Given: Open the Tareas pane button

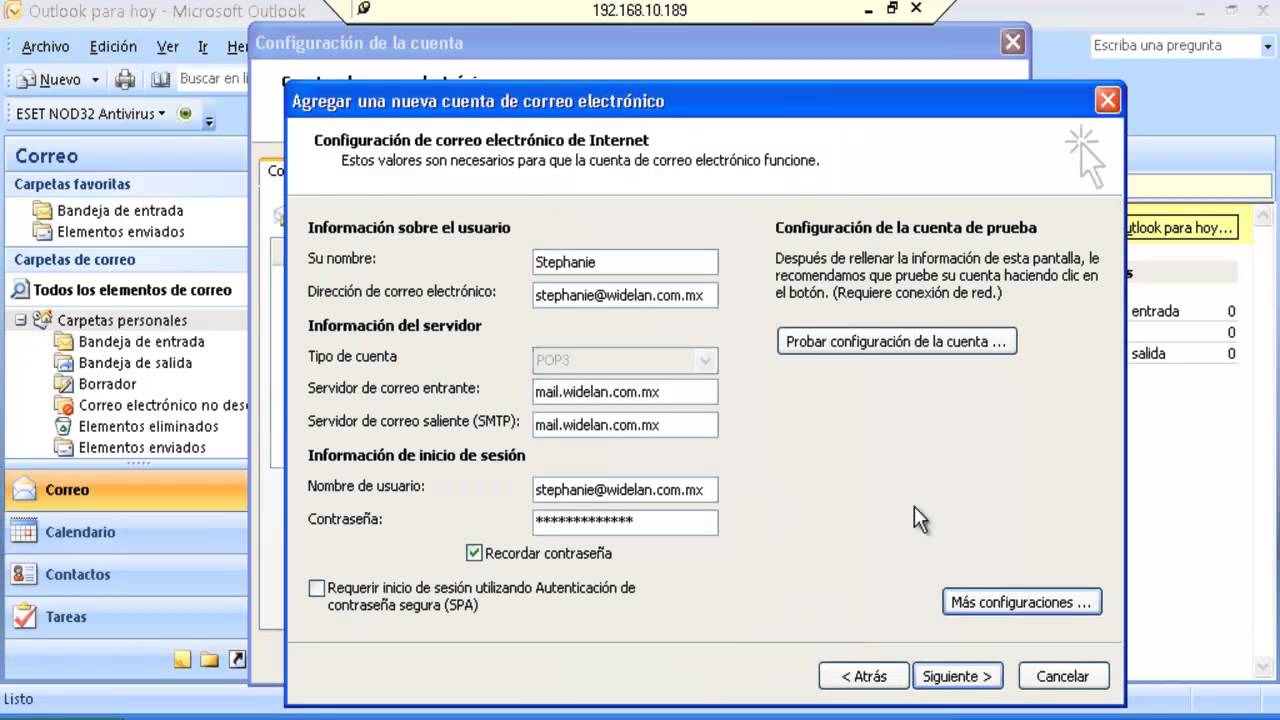Looking at the screenshot, I should [x=126, y=616].
